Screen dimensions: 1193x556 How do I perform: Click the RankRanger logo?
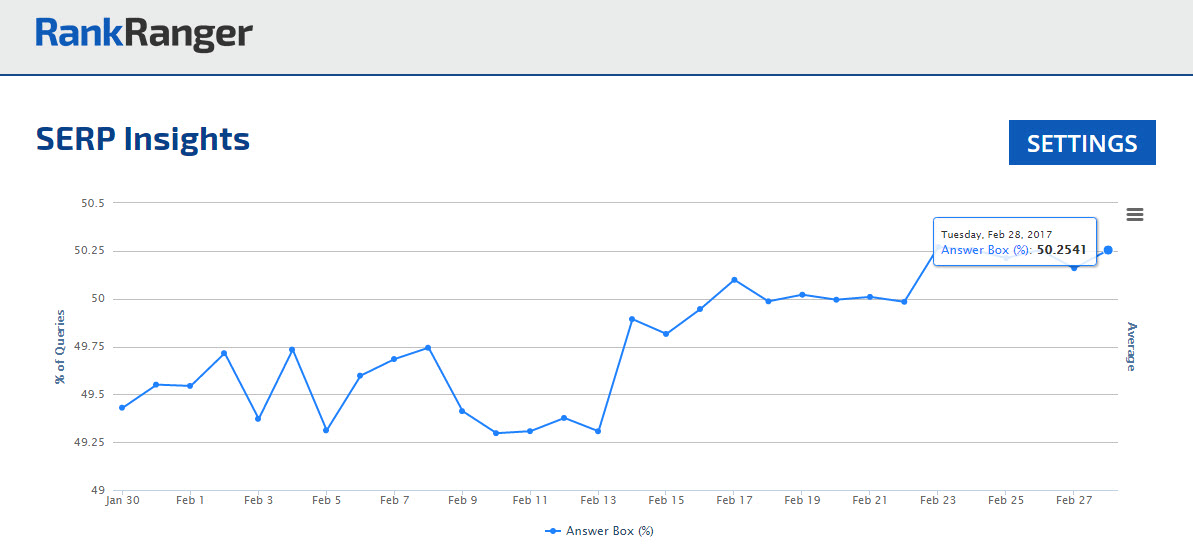(x=144, y=35)
